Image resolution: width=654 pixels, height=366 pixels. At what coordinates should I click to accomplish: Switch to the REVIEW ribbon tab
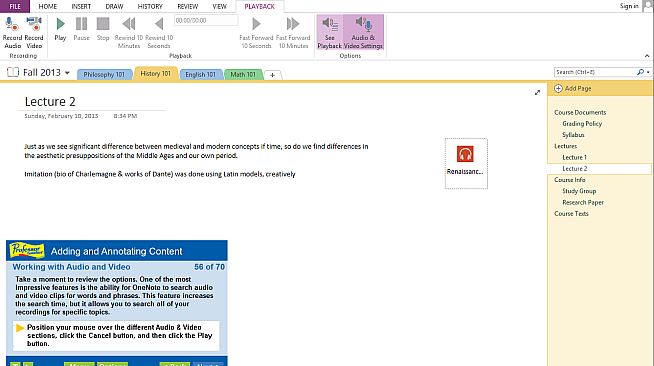[x=188, y=6]
